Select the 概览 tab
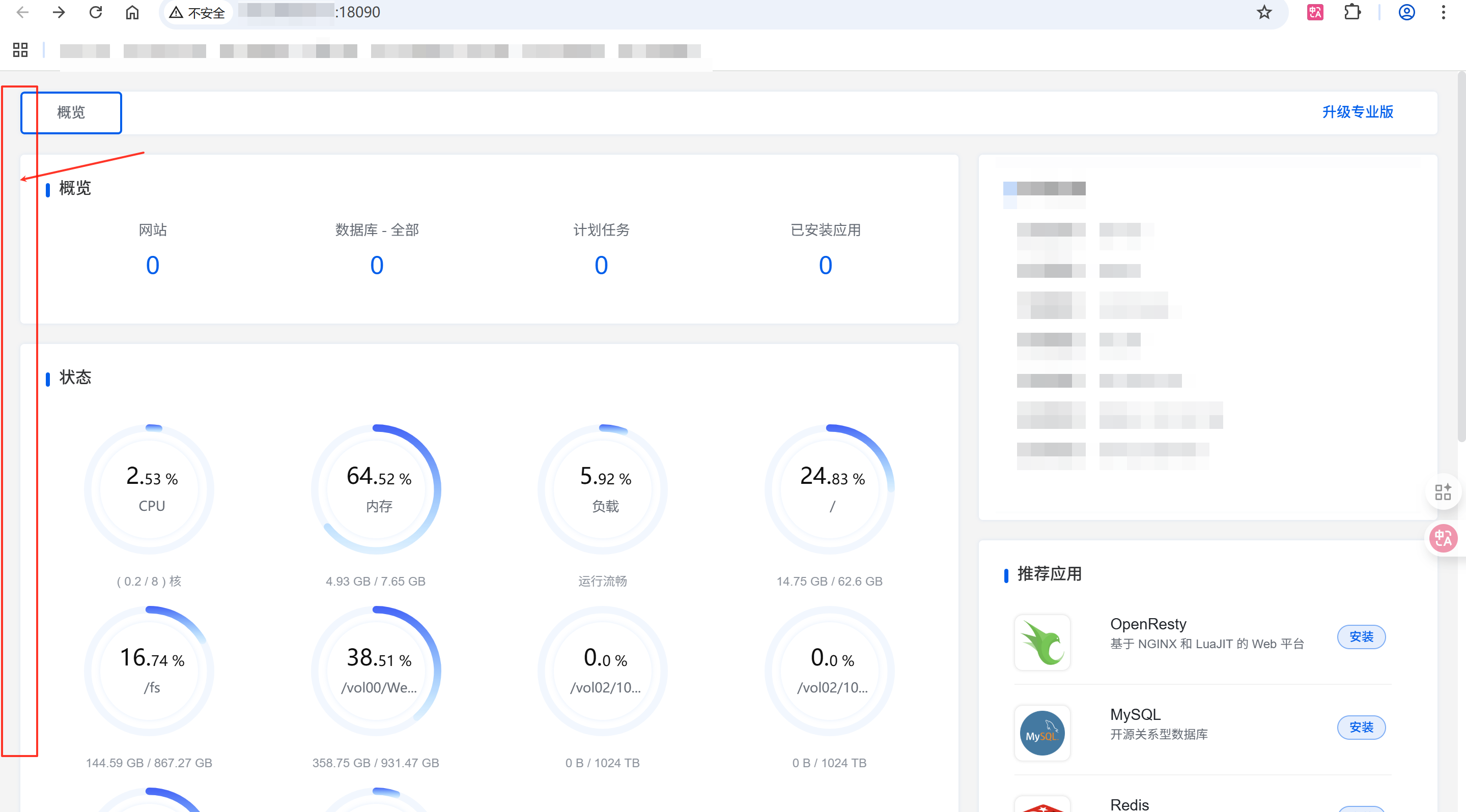1466x812 pixels. [x=71, y=112]
